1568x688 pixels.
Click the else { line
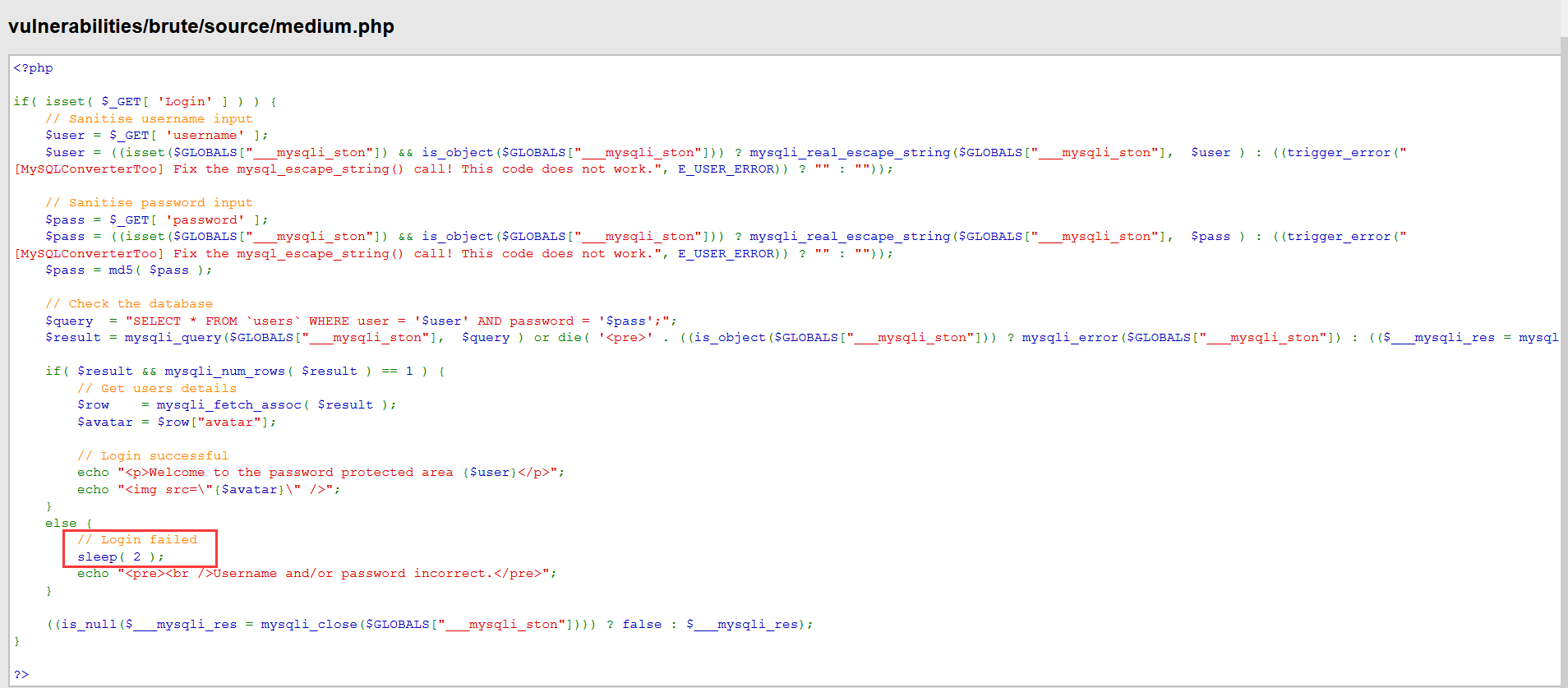pos(69,524)
